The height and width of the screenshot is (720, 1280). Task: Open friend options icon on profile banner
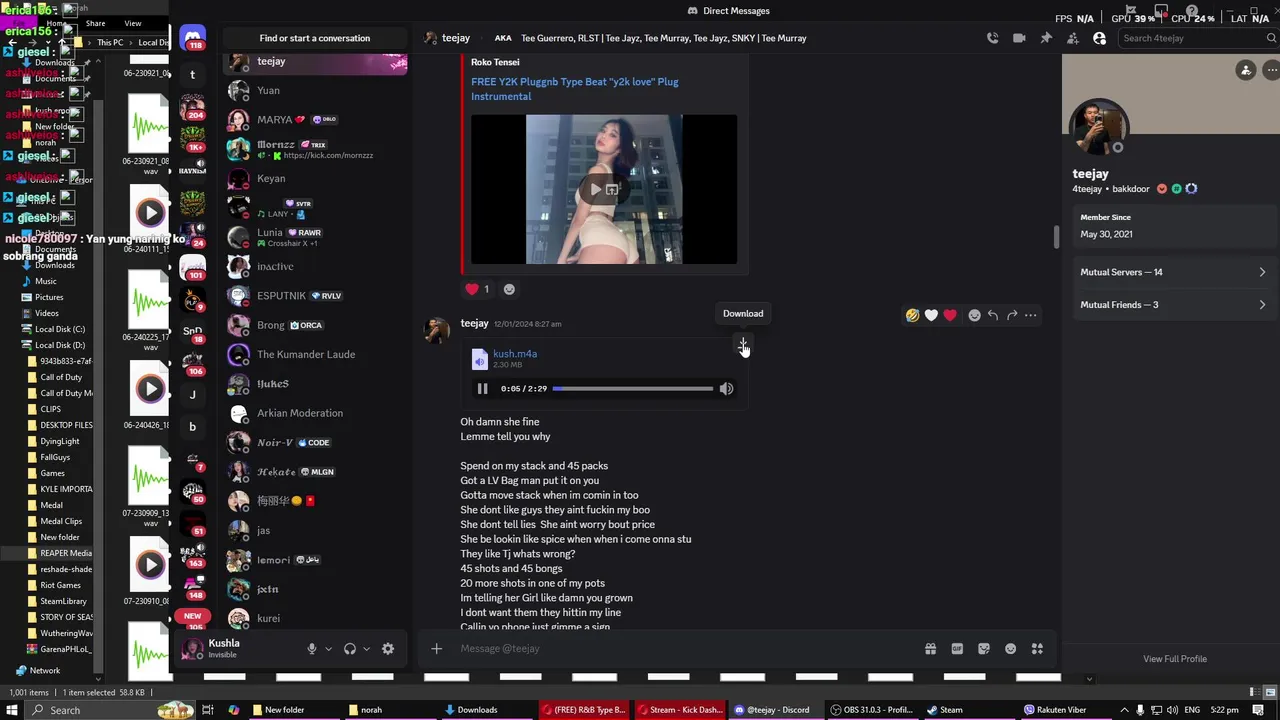click(1245, 70)
